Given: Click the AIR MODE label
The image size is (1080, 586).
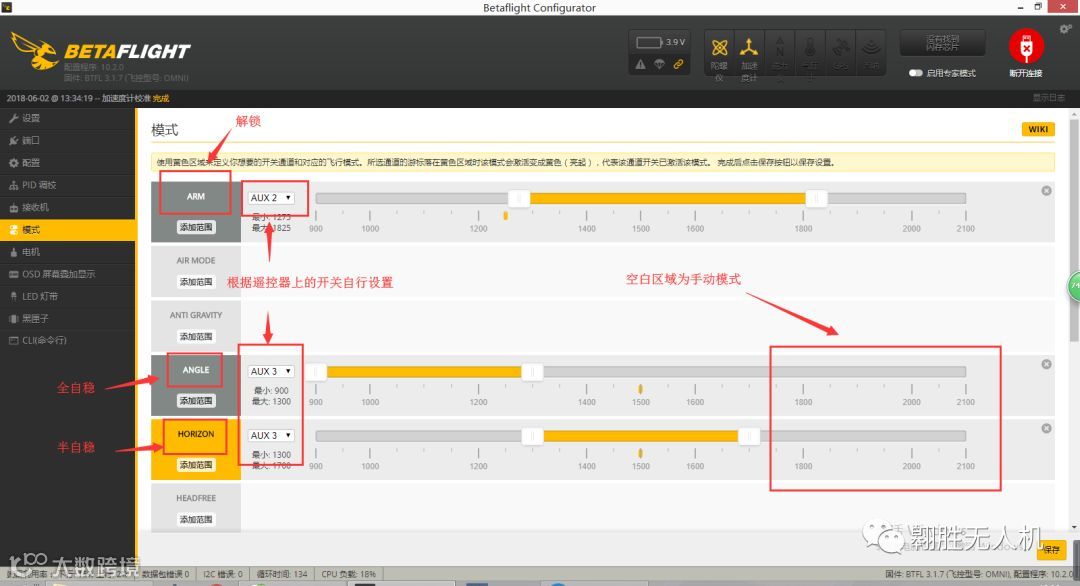Looking at the screenshot, I should 196,260.
